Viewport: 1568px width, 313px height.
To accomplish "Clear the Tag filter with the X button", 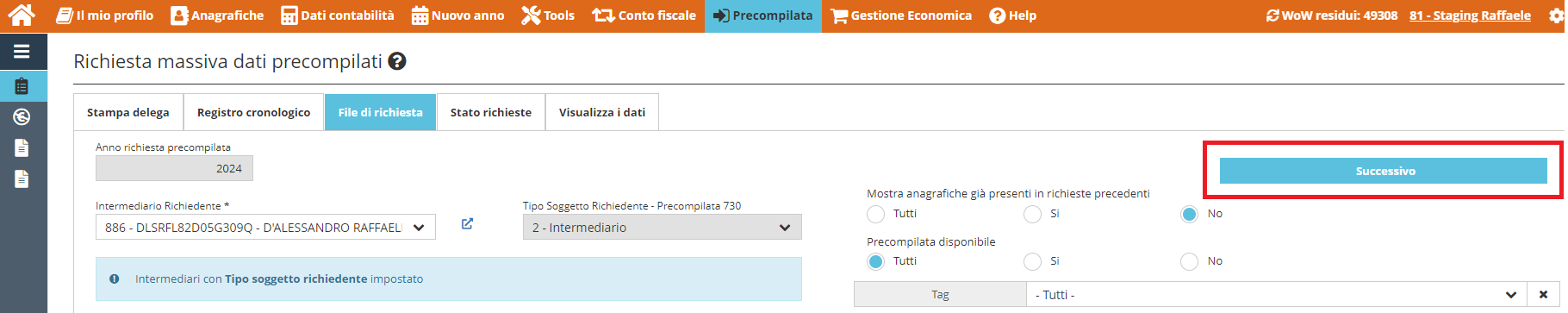I will (1543, 295).
